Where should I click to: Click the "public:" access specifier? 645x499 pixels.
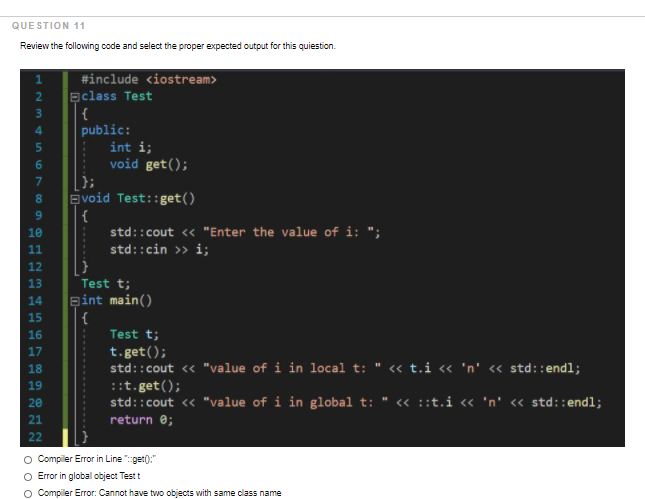pyautogui.click(x=106, y=130)
